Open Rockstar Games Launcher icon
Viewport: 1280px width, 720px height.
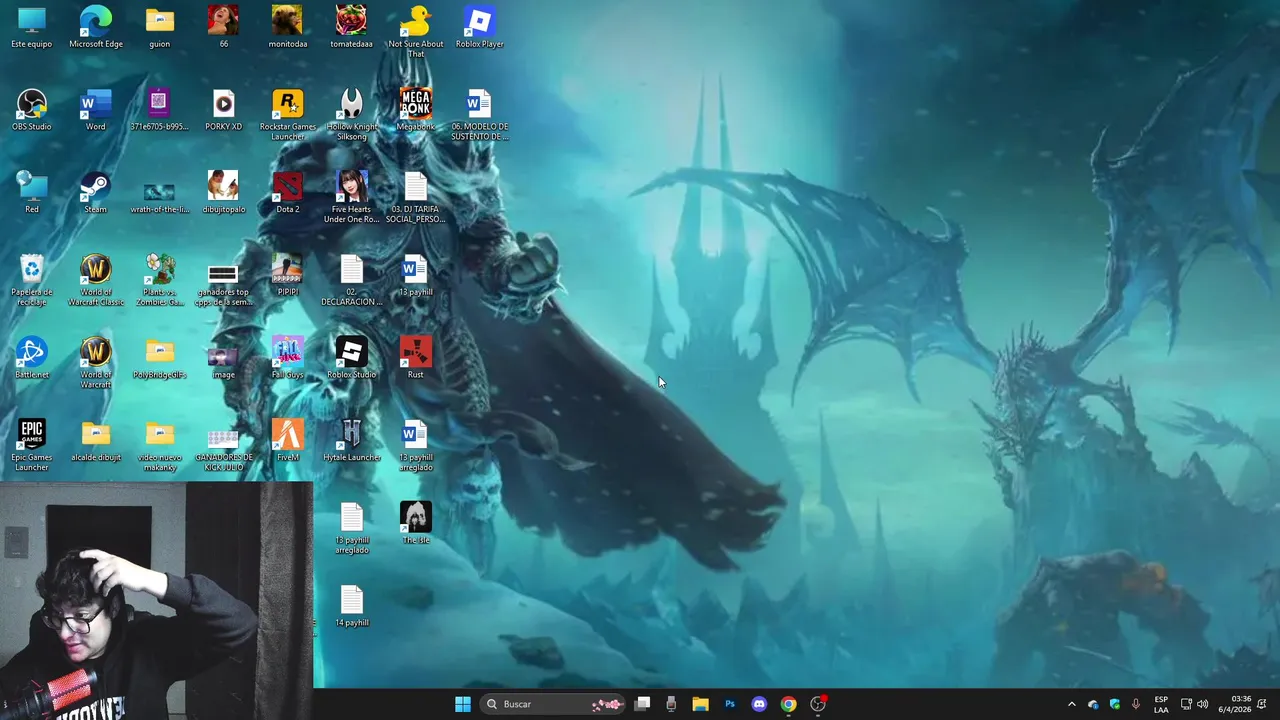tap(288, 115)
